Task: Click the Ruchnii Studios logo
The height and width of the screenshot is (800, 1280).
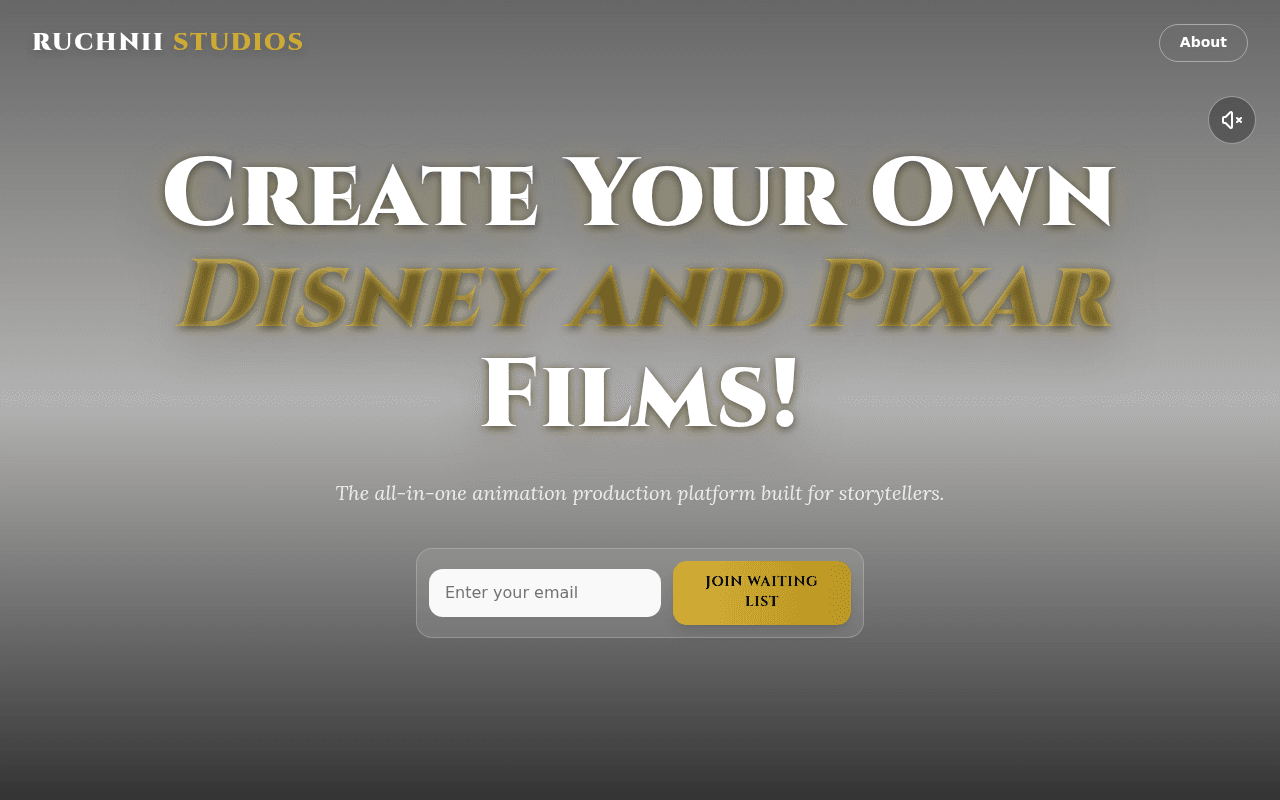Action: 168,42
